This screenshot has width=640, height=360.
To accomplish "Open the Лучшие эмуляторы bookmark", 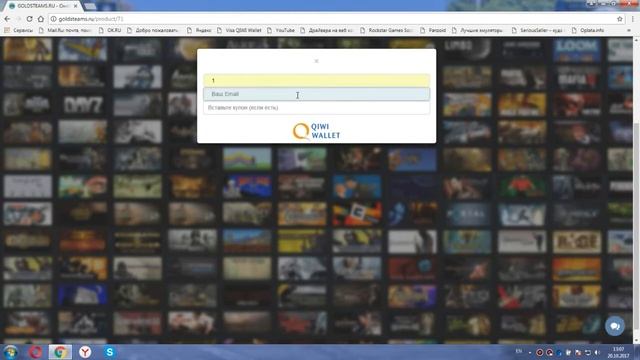I will (478, 30).
